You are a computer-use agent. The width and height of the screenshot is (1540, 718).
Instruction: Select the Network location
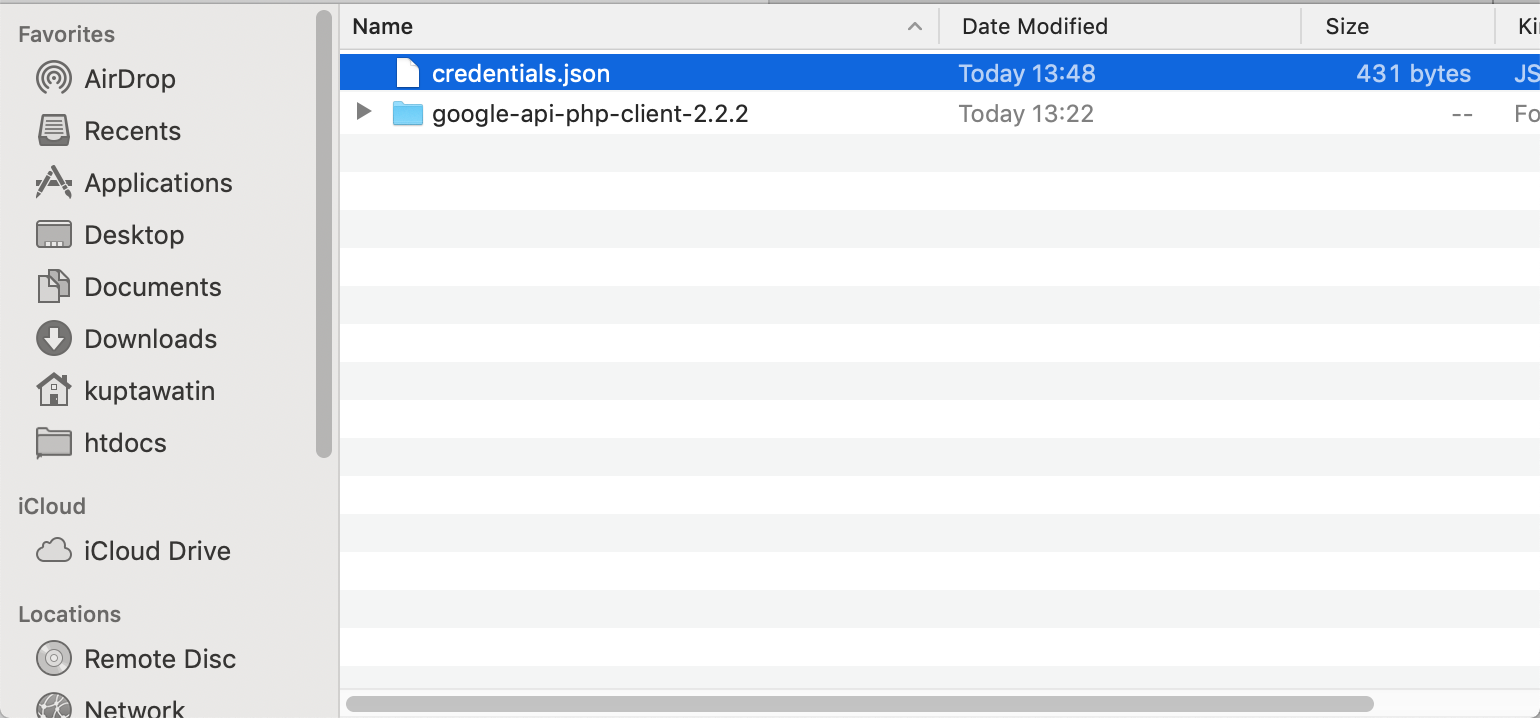[x=135, y=706]
